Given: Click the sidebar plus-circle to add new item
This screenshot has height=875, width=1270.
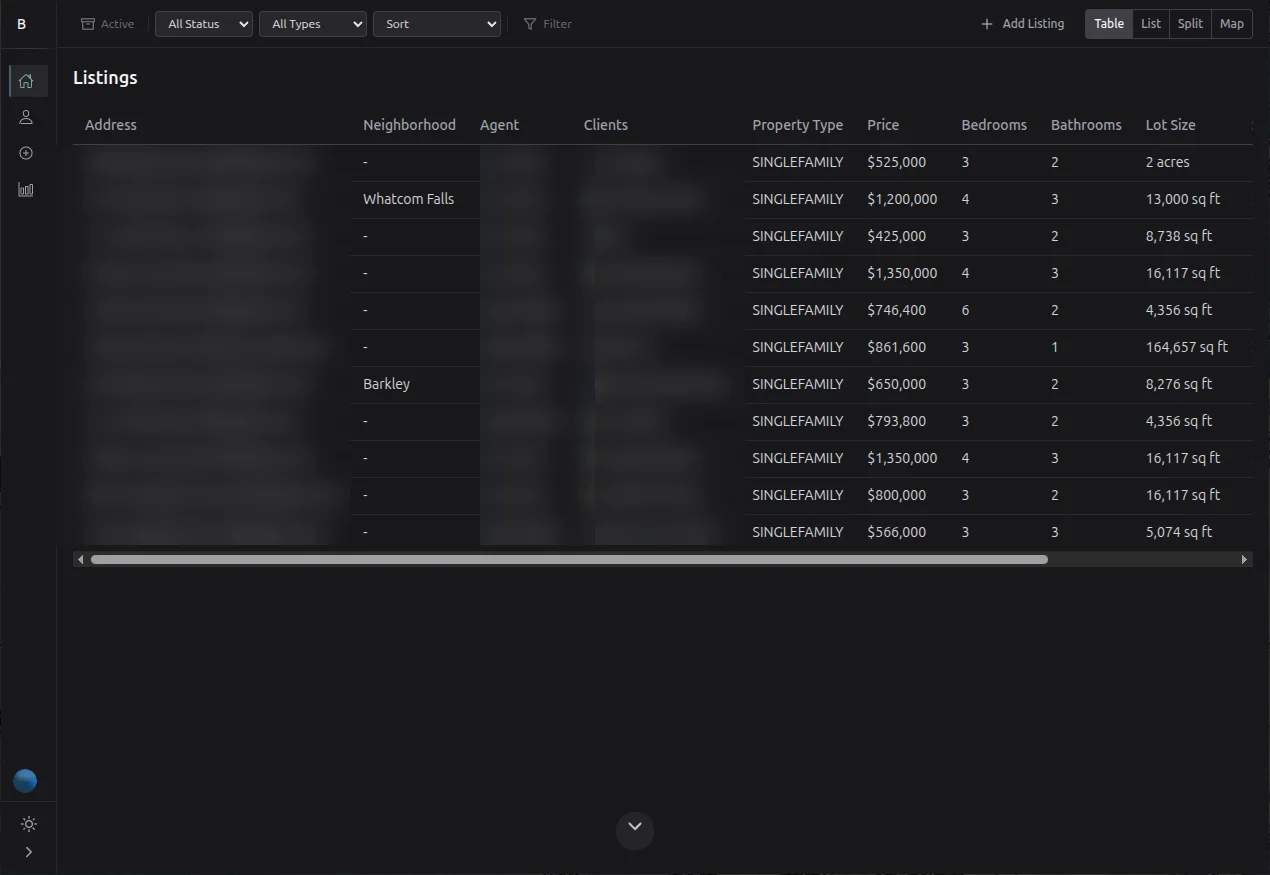Looking at the screenshot, I should click(25, 153).
